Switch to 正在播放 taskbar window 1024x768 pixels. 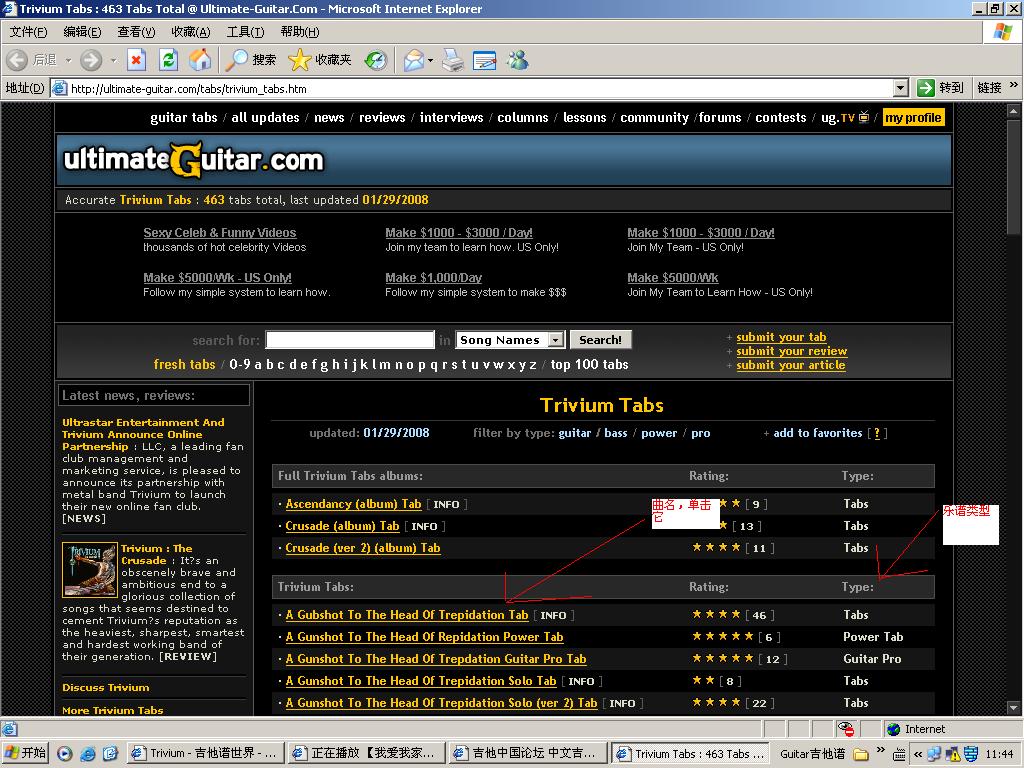click(366, 753)
